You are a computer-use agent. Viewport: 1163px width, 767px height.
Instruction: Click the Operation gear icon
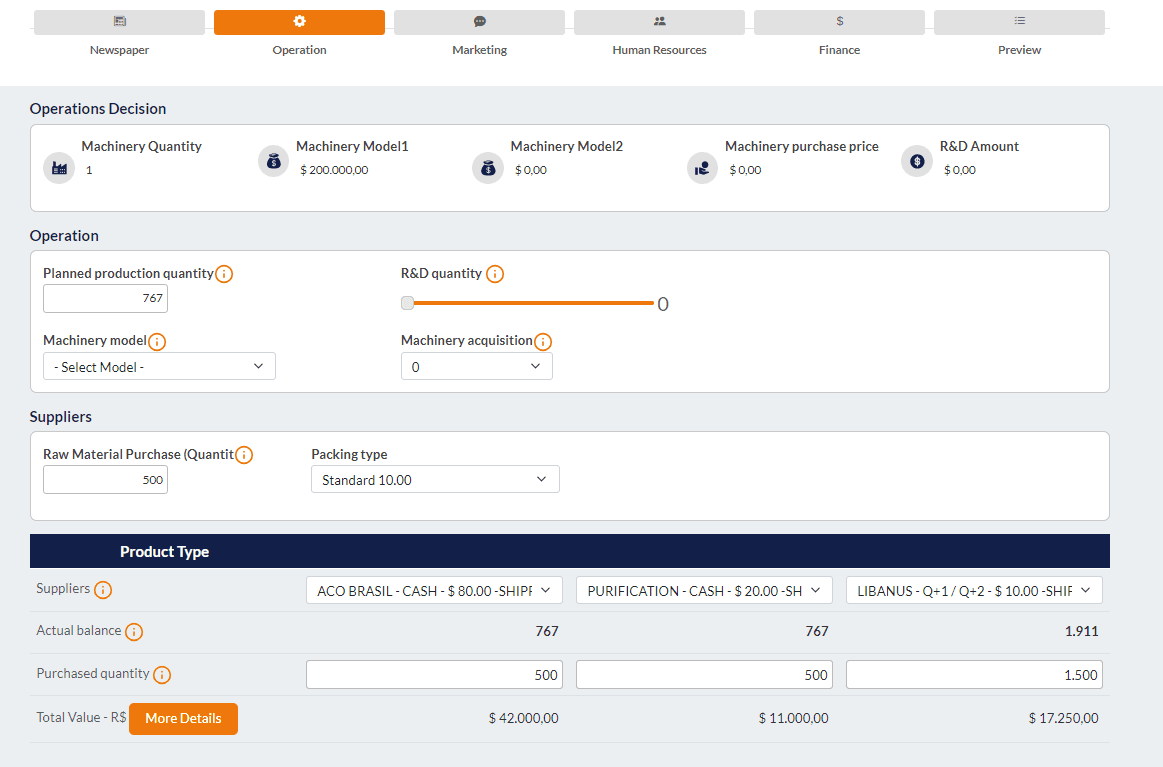pos(299,21)
